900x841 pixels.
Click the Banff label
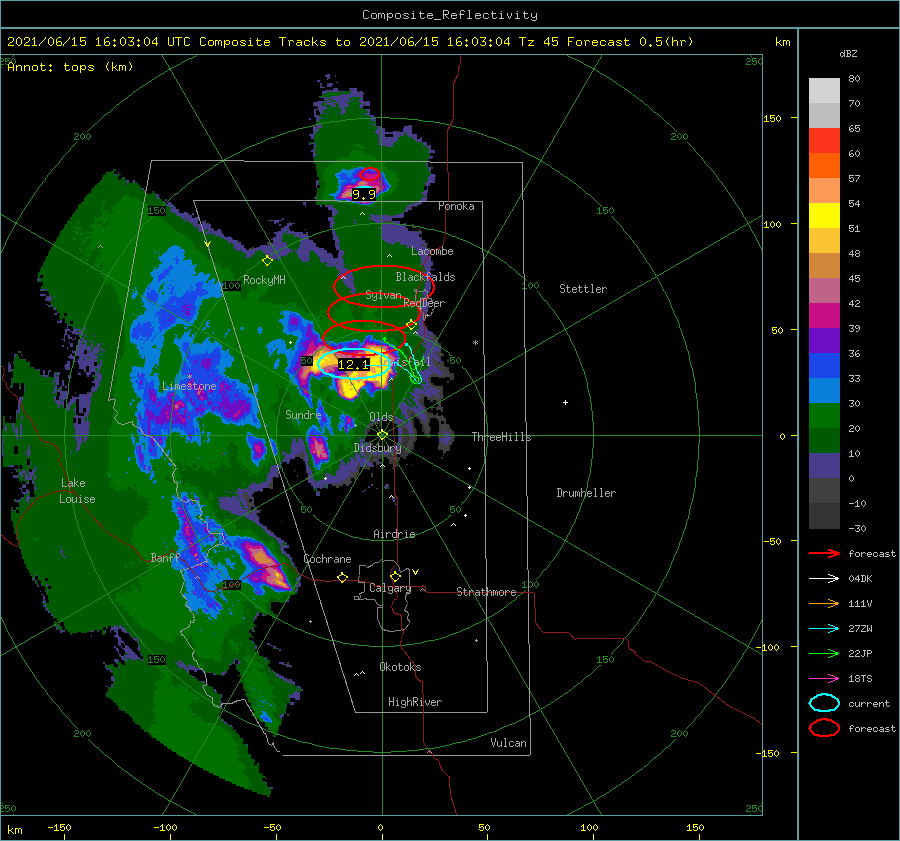coord(165,557)
